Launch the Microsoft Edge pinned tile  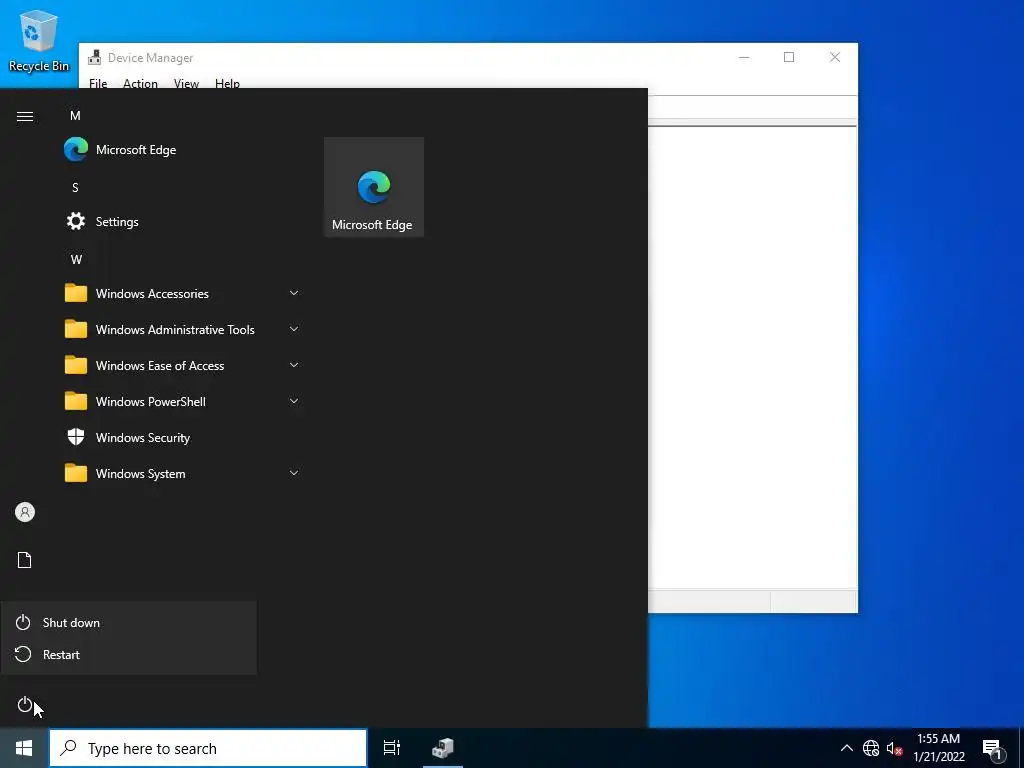pos(374,187)
